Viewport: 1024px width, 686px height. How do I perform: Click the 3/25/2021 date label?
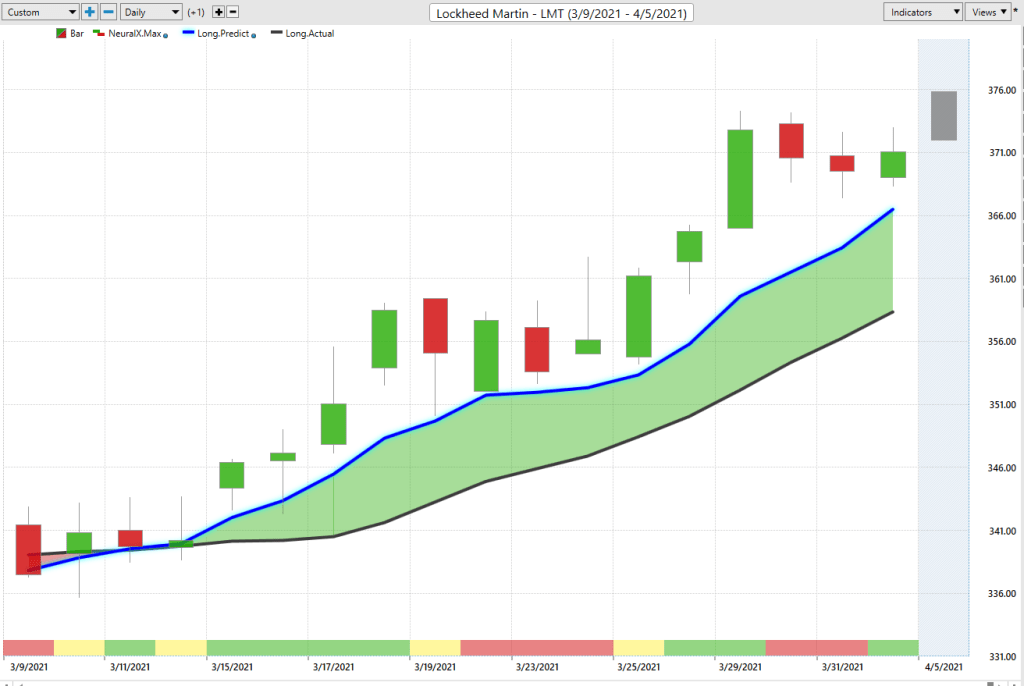[x=639, y=667]
